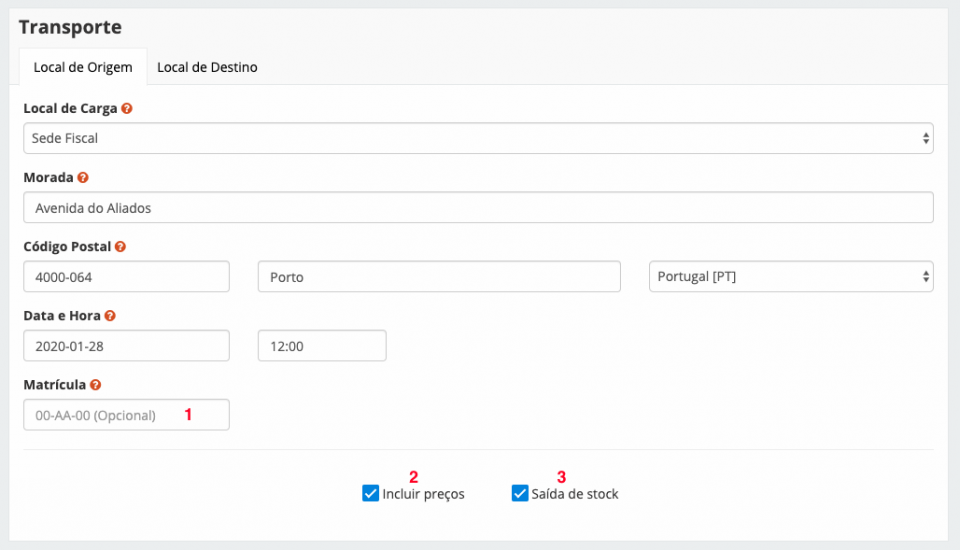This screenshot has width=960, height=550.
Task: Click the Porto city field
Action: tap(438, 277)
